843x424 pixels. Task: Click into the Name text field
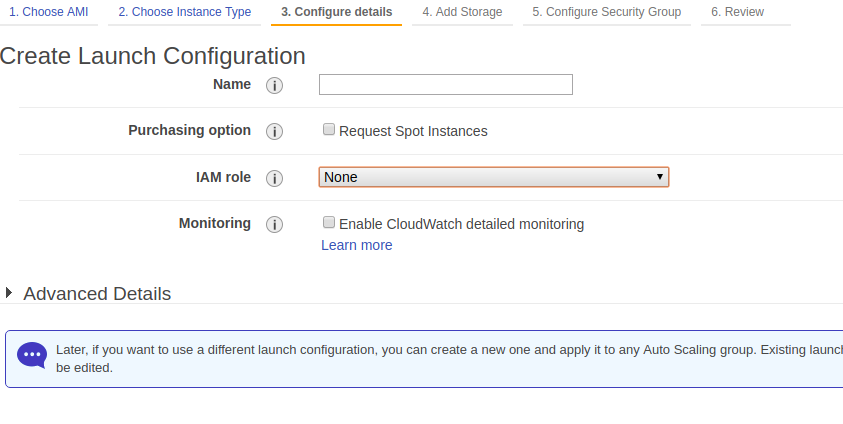pos(445,85)
